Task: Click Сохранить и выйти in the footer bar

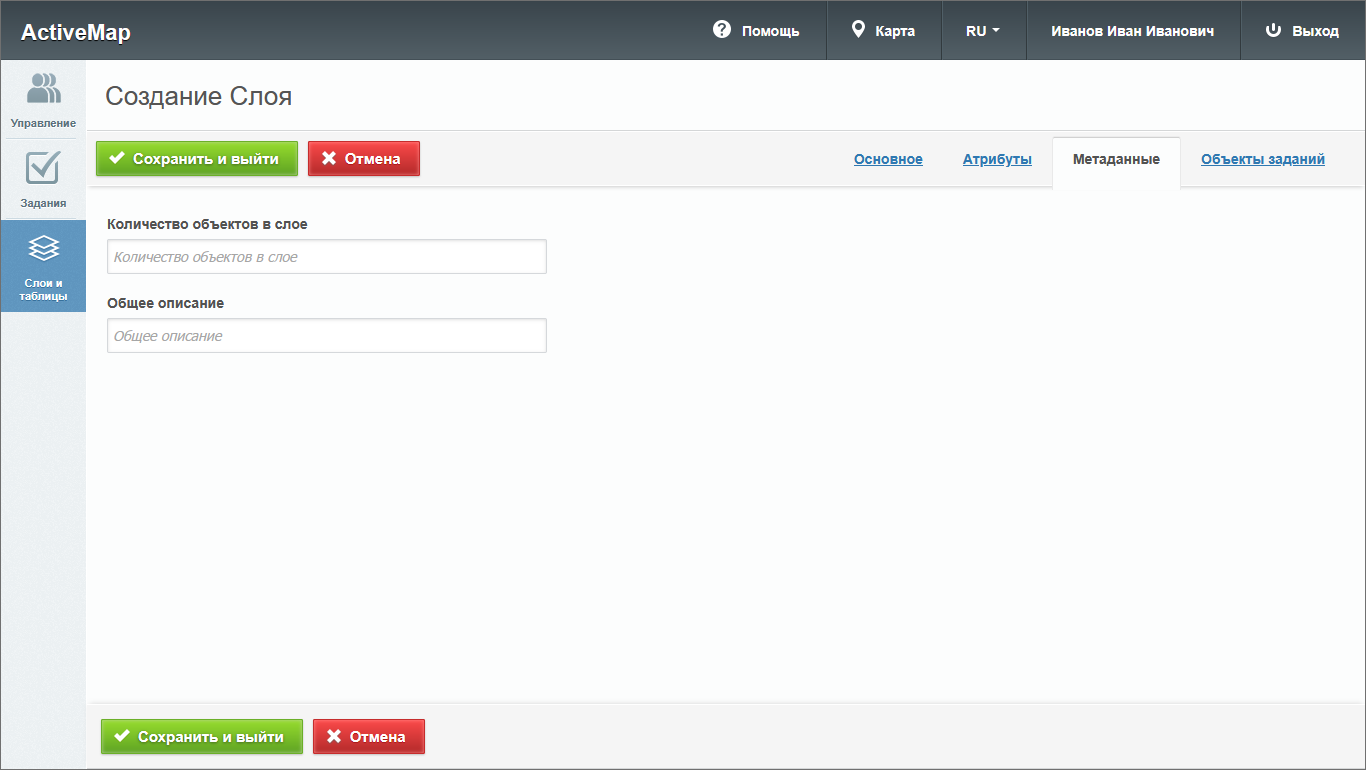Action: click(201, 736)
